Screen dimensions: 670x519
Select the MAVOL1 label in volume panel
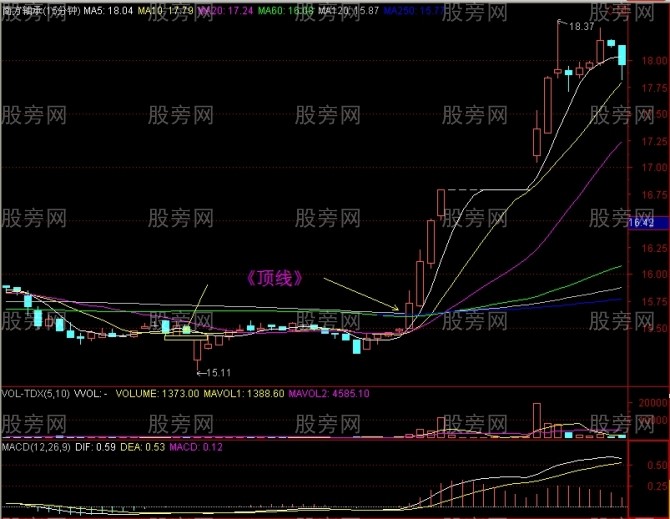point(231,394)
